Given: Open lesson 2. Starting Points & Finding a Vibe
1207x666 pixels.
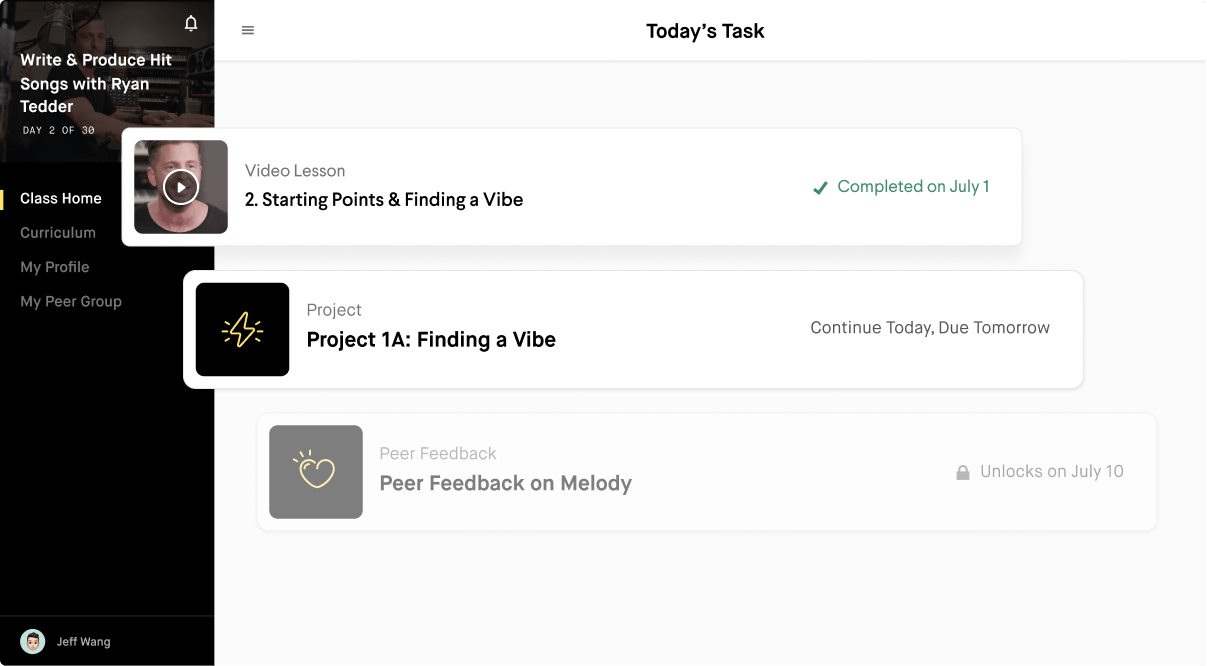Looking at the screenshot, I should (x=384, y=199).
